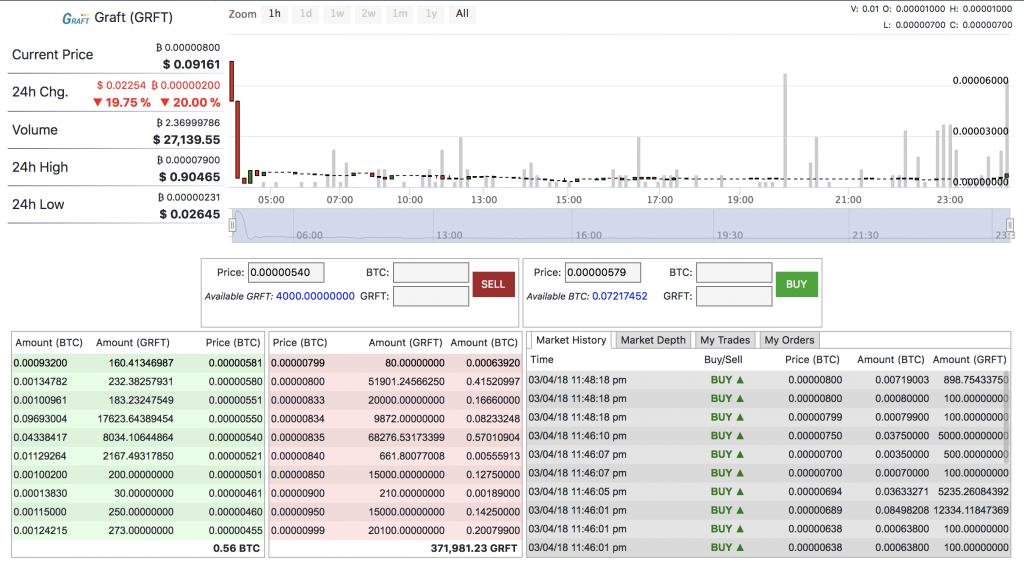Select buy order at price 0.00000540
Viewport: 1024px width, 573px height.
138,438
